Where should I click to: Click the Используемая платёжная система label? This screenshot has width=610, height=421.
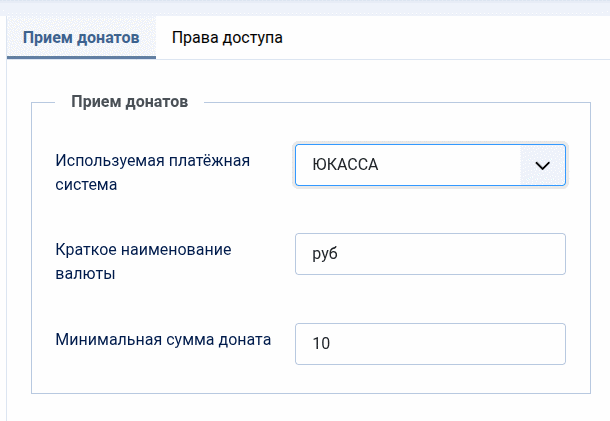click(x=152, y=172)
